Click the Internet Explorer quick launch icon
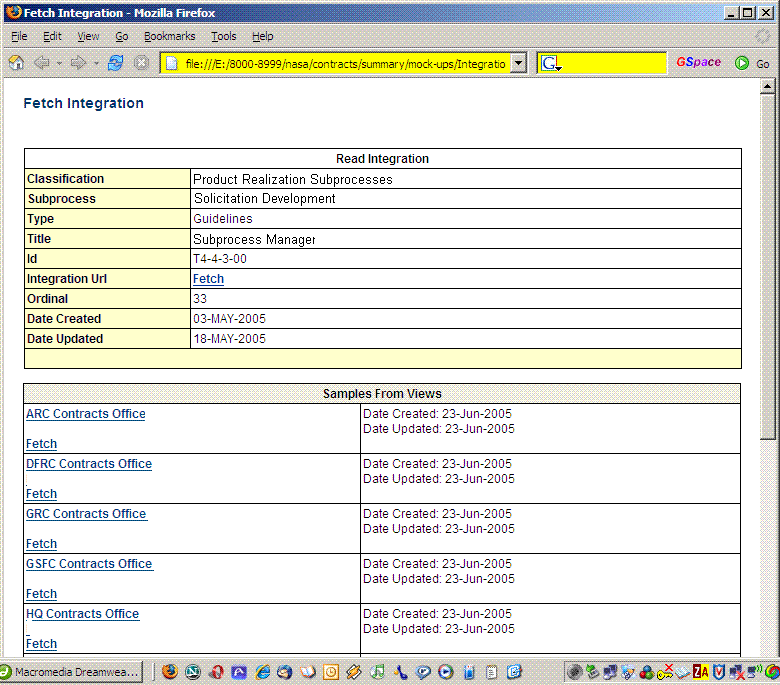Screen dimensions: 780x685 pyautogui.click(x=262, y=673)
